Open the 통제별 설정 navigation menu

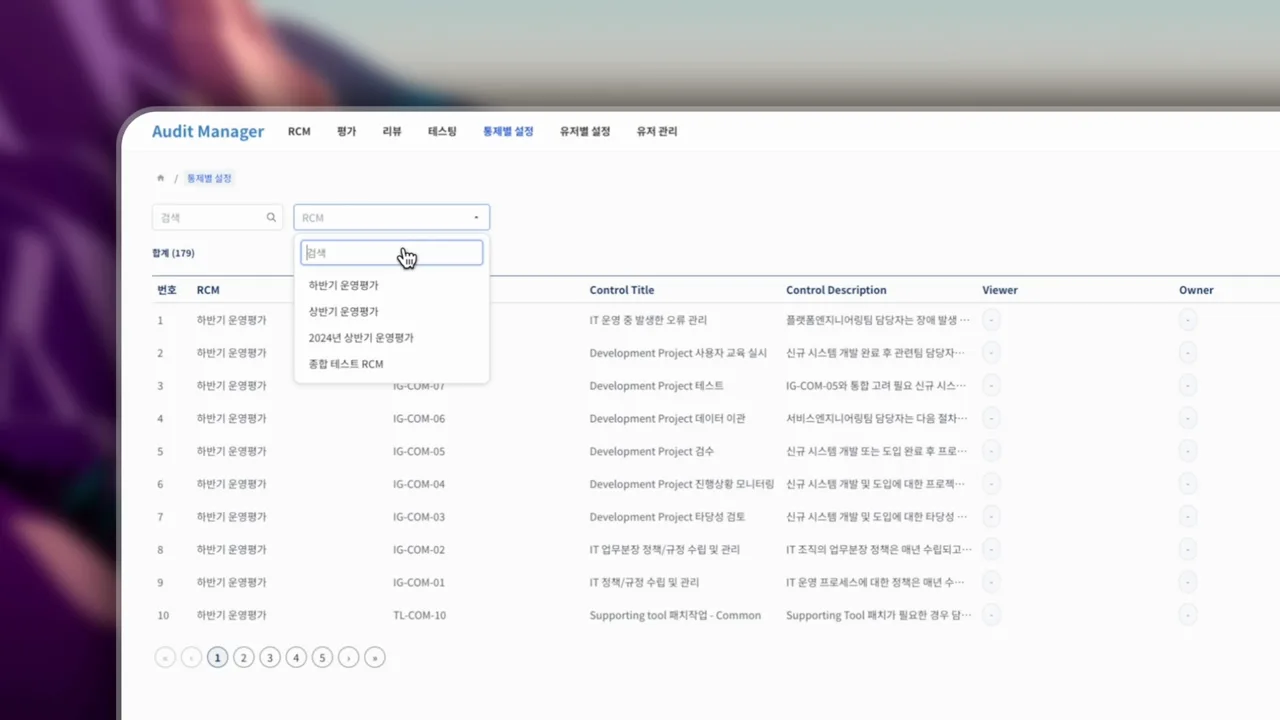coord(508,131)
